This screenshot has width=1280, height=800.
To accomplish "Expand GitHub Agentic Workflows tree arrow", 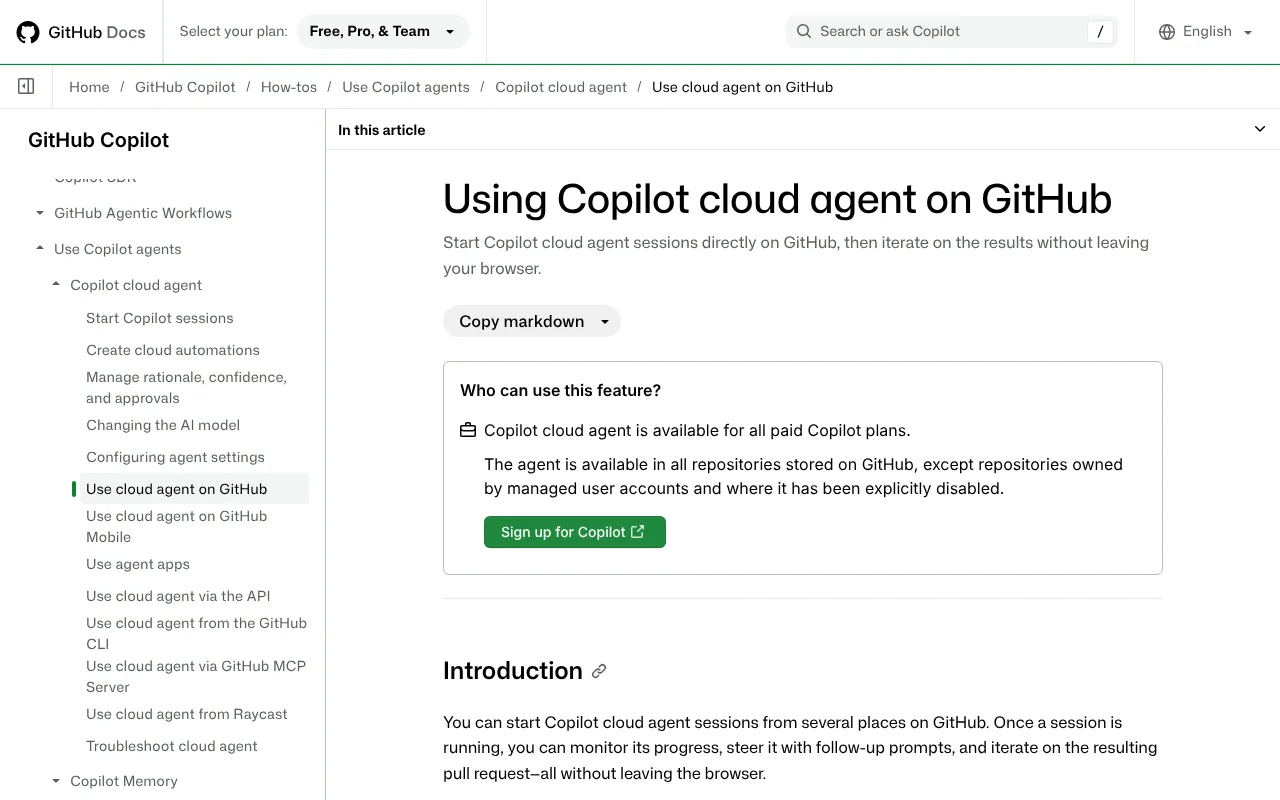I will (40, 213).
